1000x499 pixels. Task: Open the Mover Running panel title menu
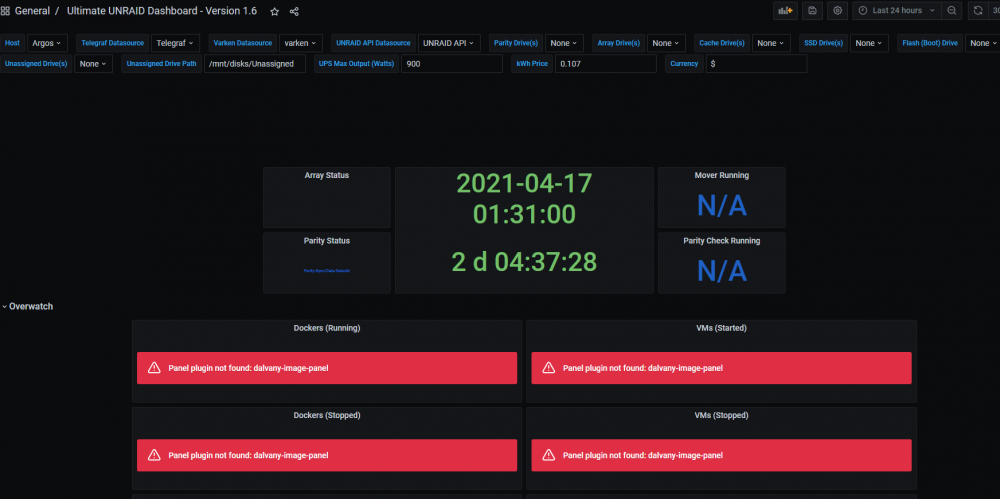pos(722,175)
